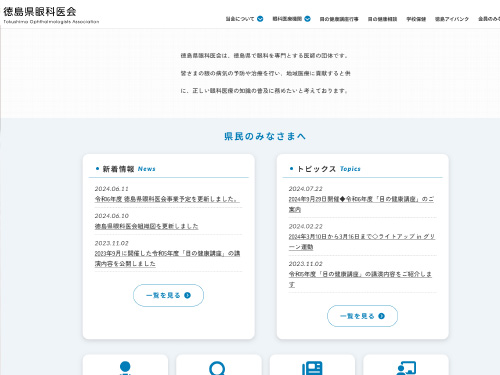Open the 当会について menu item
500x375 pixels.
pos(240,19)
